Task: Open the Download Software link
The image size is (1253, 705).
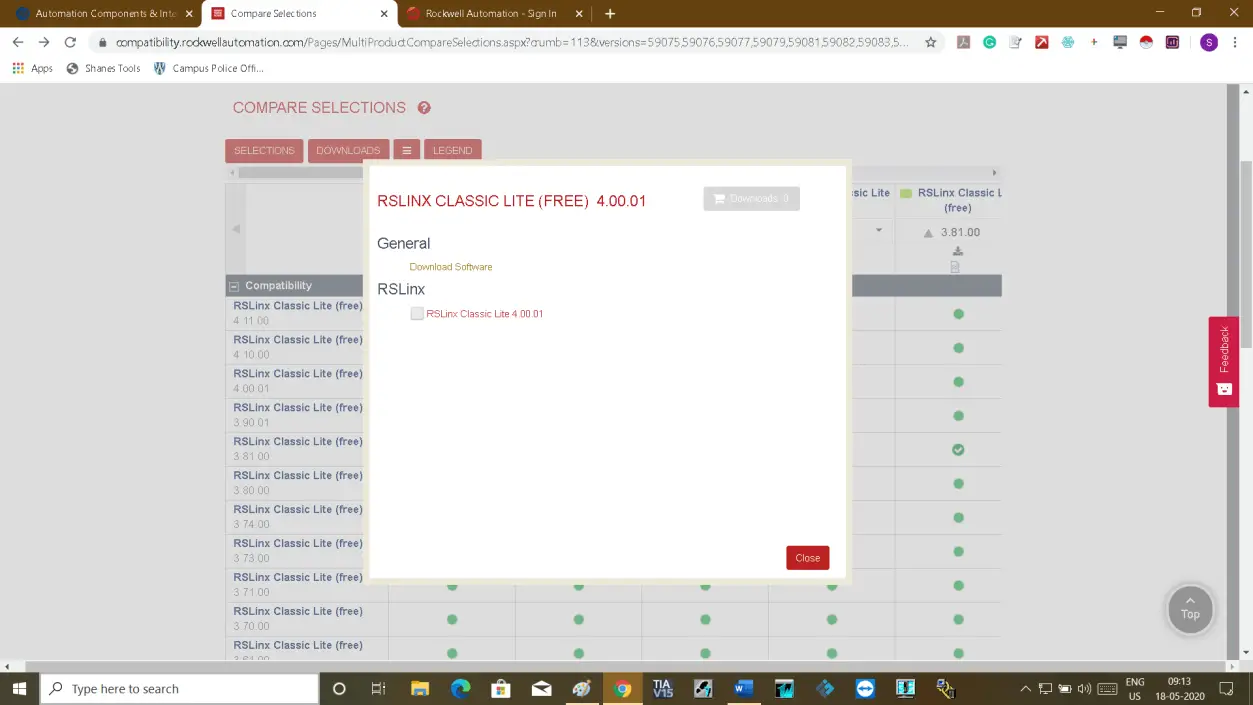Action: coord(451,267)
